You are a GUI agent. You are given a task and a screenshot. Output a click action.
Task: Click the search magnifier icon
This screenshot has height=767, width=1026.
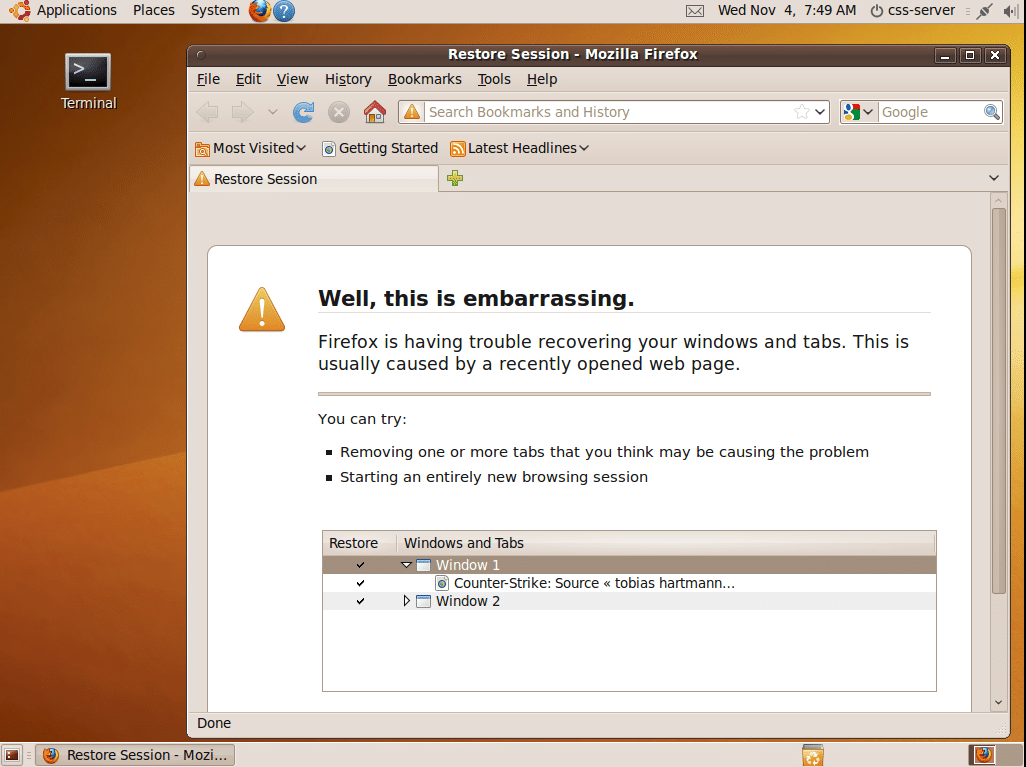click(992, 112)
